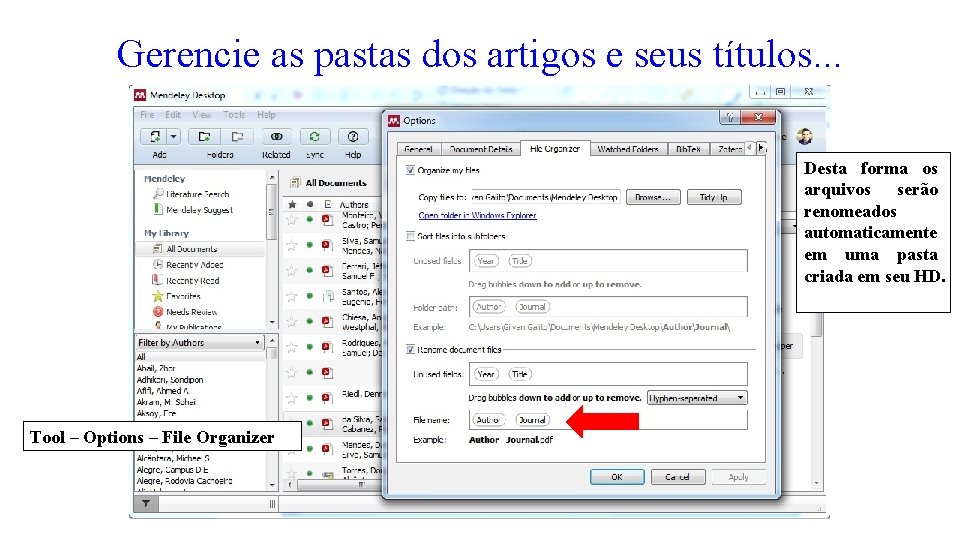This screenshot has height=540, width=960.
Task: Toggle read status dot on the Riedl row
Action: [x=310, y=398]
